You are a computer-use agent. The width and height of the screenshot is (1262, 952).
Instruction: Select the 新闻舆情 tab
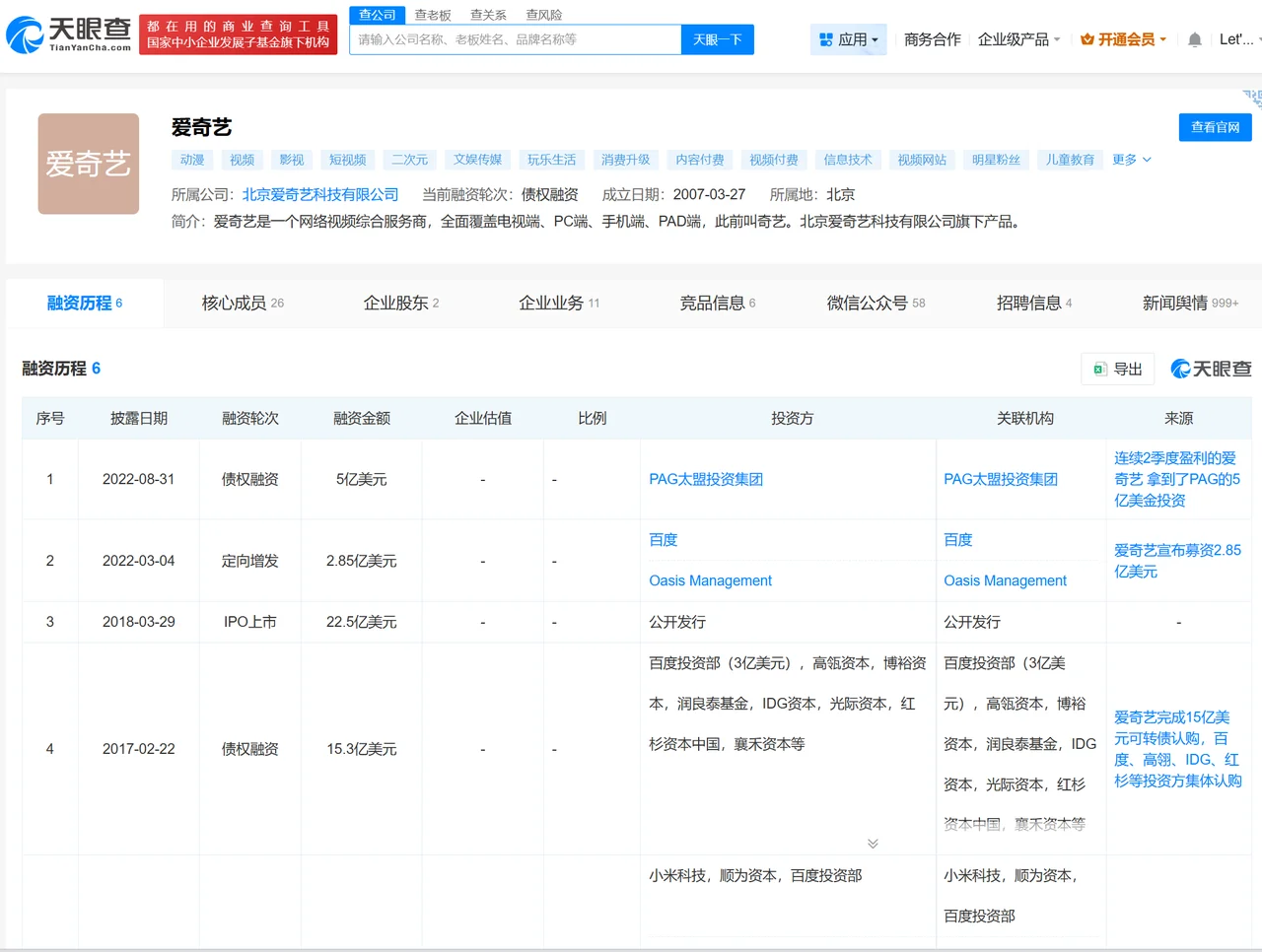1190,304
